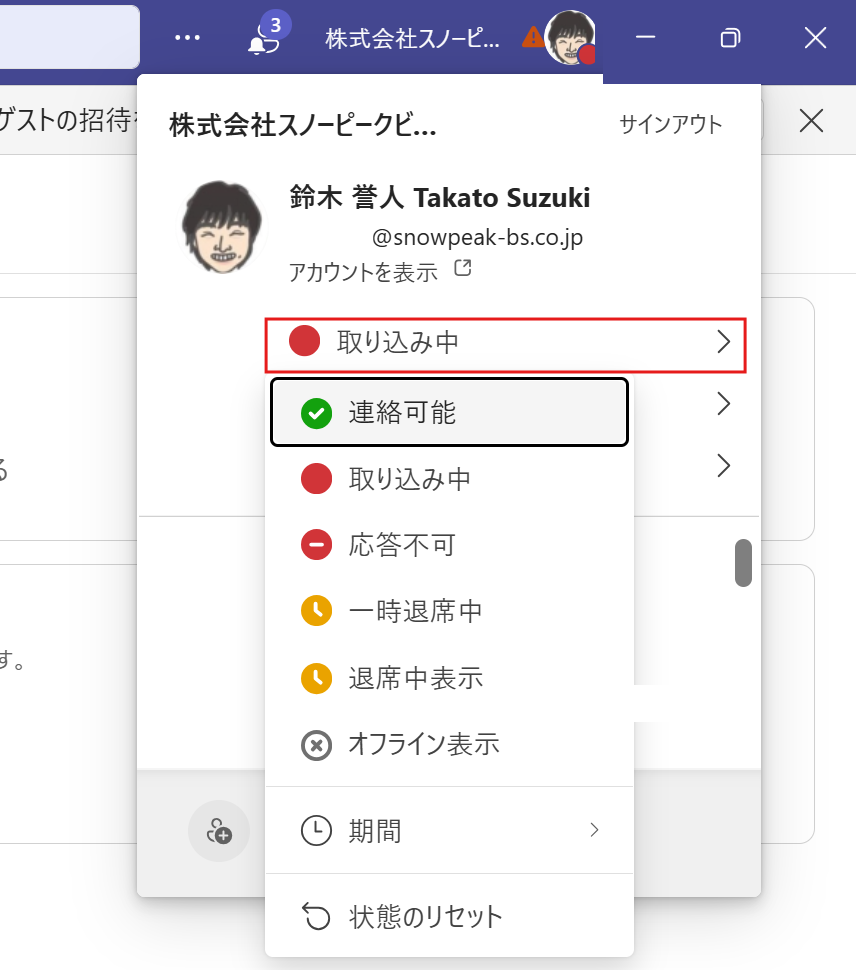This screenshot has width=856, height=970.
Task: Expand the 期間 duration submenu arrow
Action: click(595, 830)
